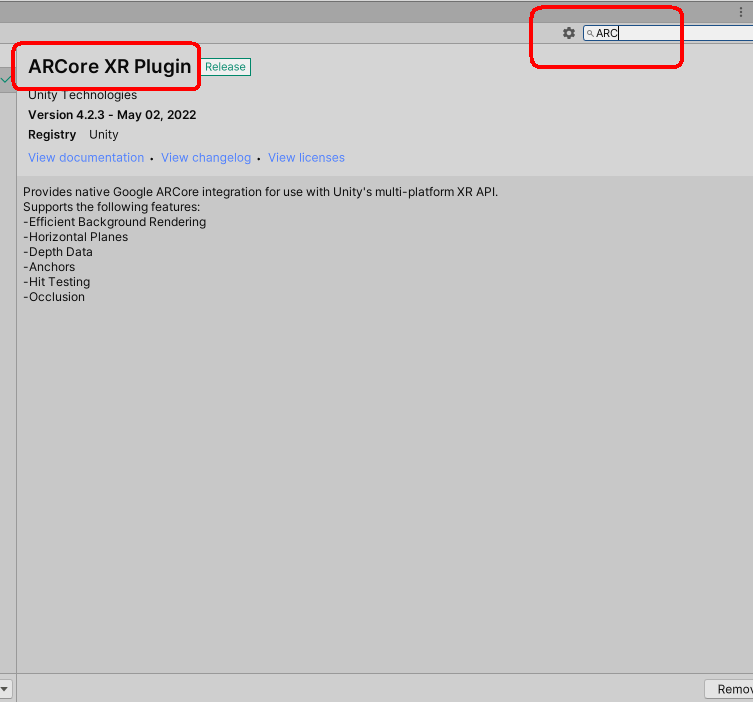This screenshot has width=753, height=702.
Task: Click the -Depth Data feature line
Action: click(x=58, y=252)
